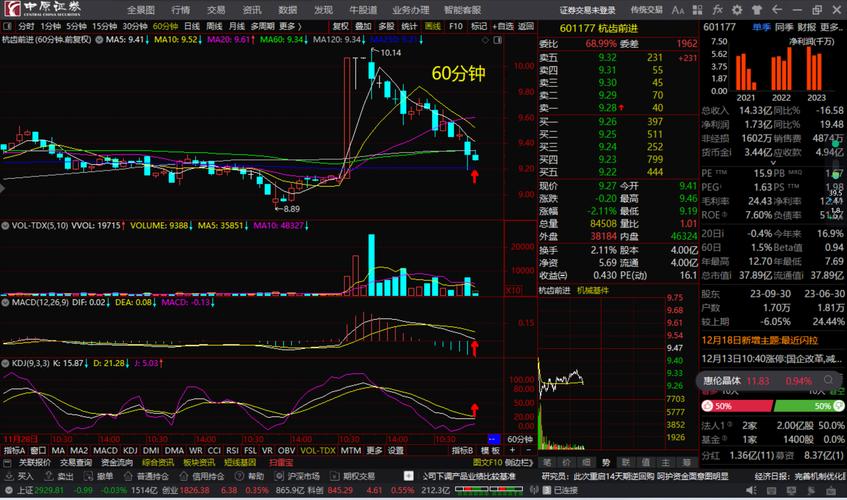Select the 月线 monthly period
847x500 pixels.
[x=237, y=26]
